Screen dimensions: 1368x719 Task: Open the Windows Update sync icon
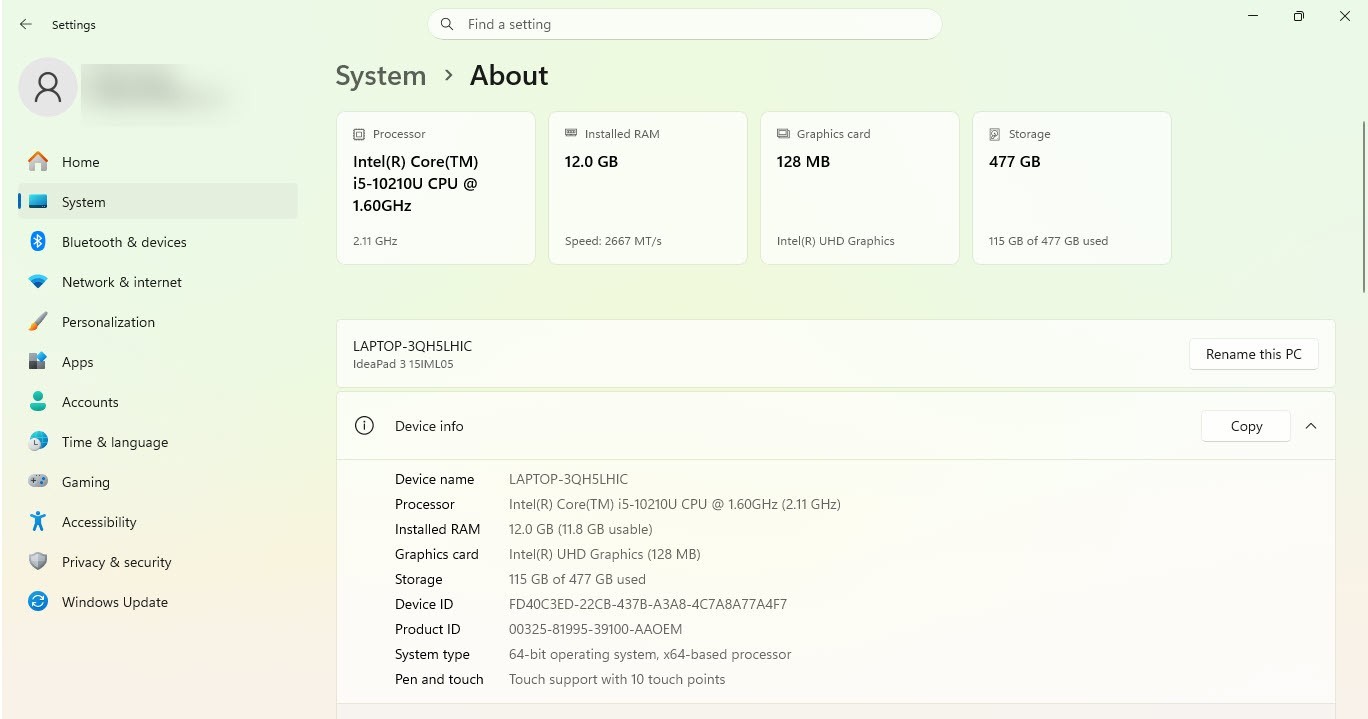[x=38, y=601]
